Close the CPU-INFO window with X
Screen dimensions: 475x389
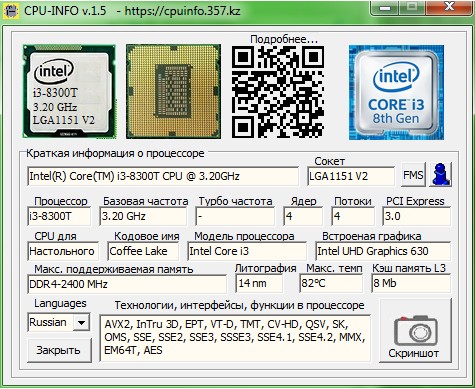tap(450, 7)
